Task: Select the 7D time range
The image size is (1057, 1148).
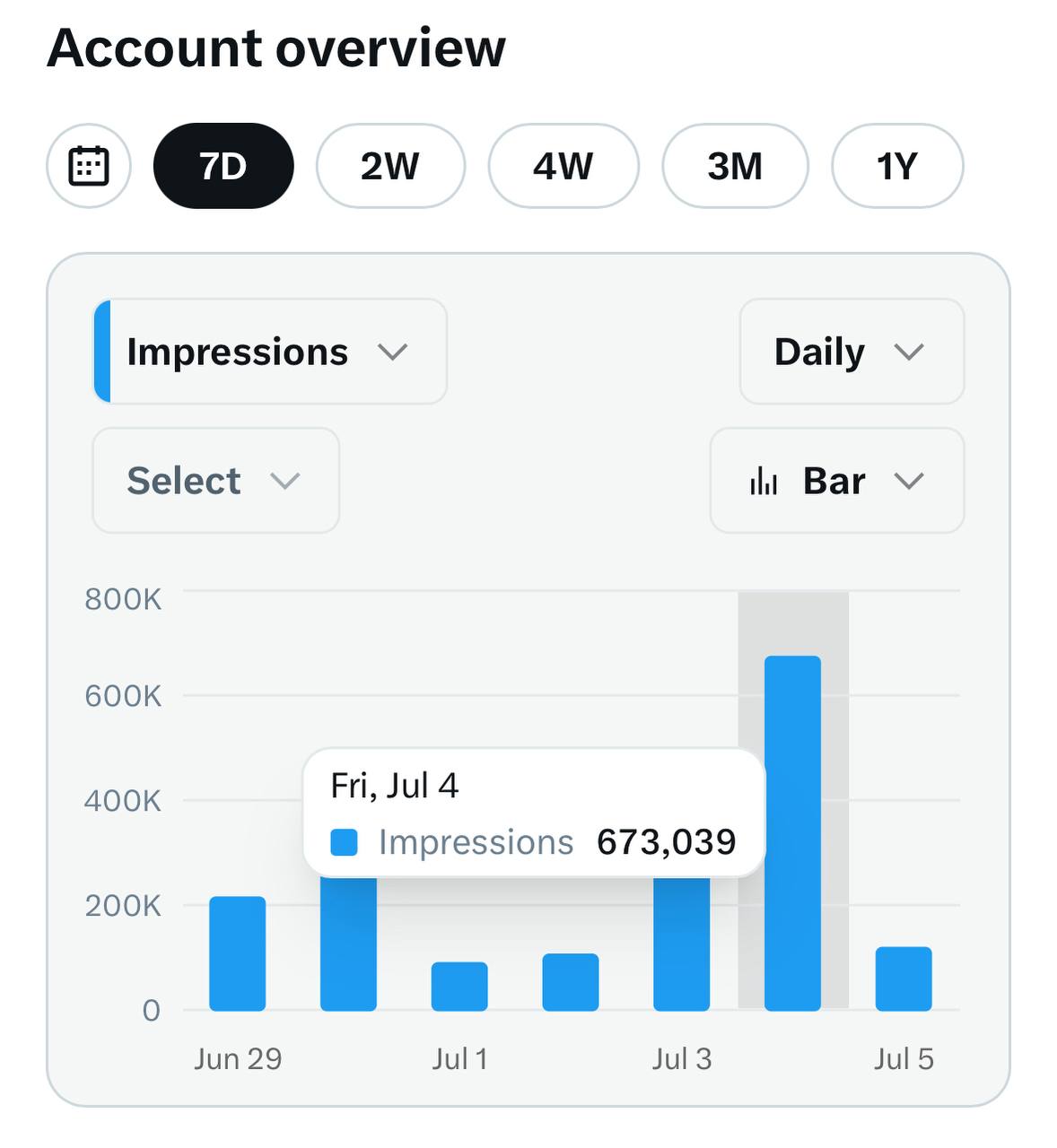Action: (223, 166)
